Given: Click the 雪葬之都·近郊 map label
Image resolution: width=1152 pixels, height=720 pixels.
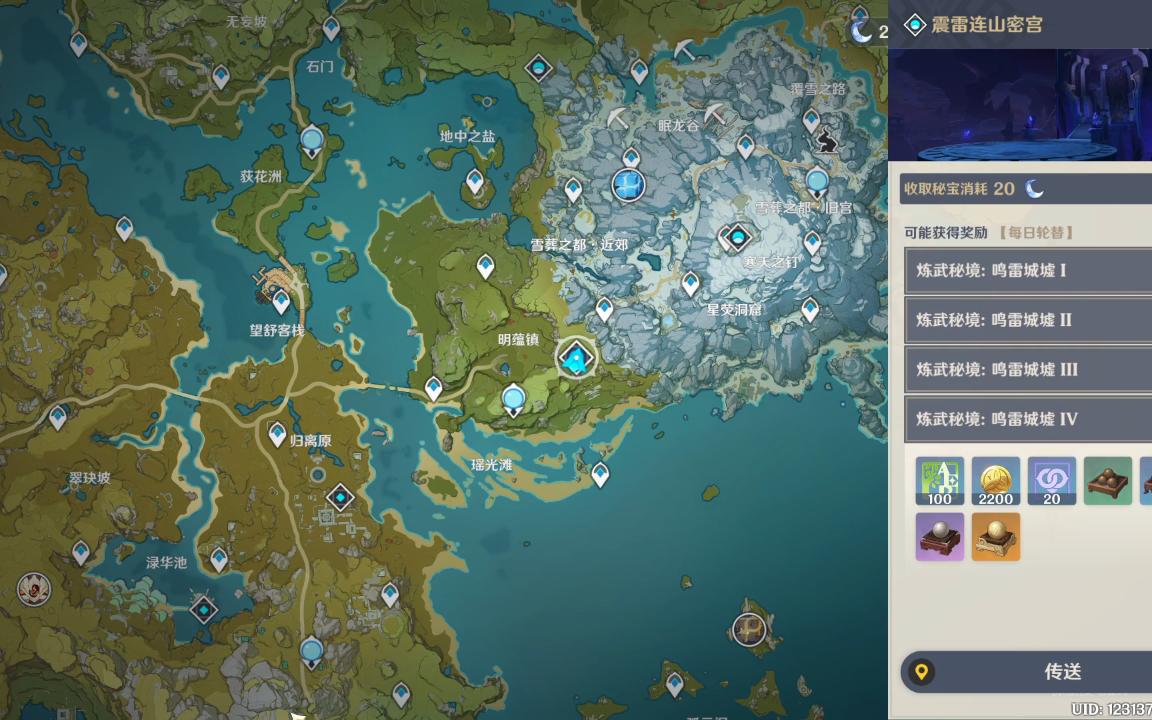Looking at the screenshot, I should click(579, 245).
